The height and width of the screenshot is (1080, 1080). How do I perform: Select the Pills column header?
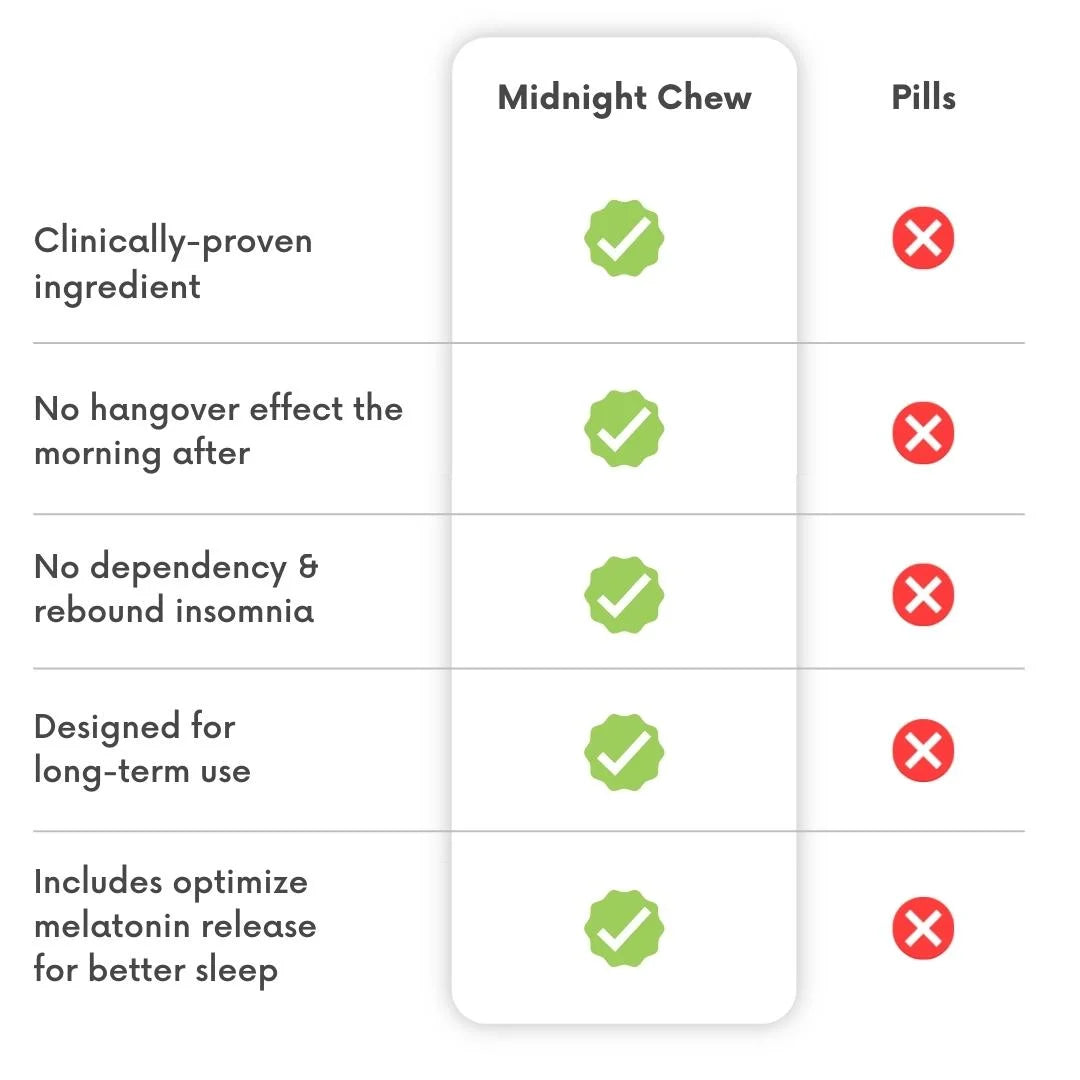click(923, 98)
